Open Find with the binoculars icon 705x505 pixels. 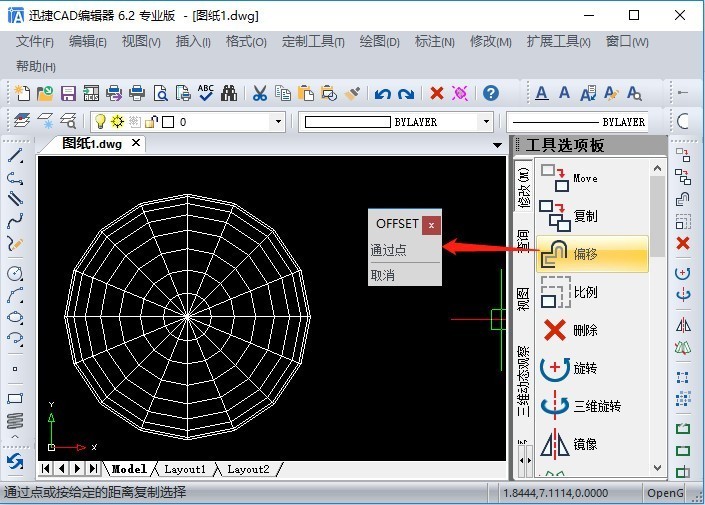pos(229,94)
